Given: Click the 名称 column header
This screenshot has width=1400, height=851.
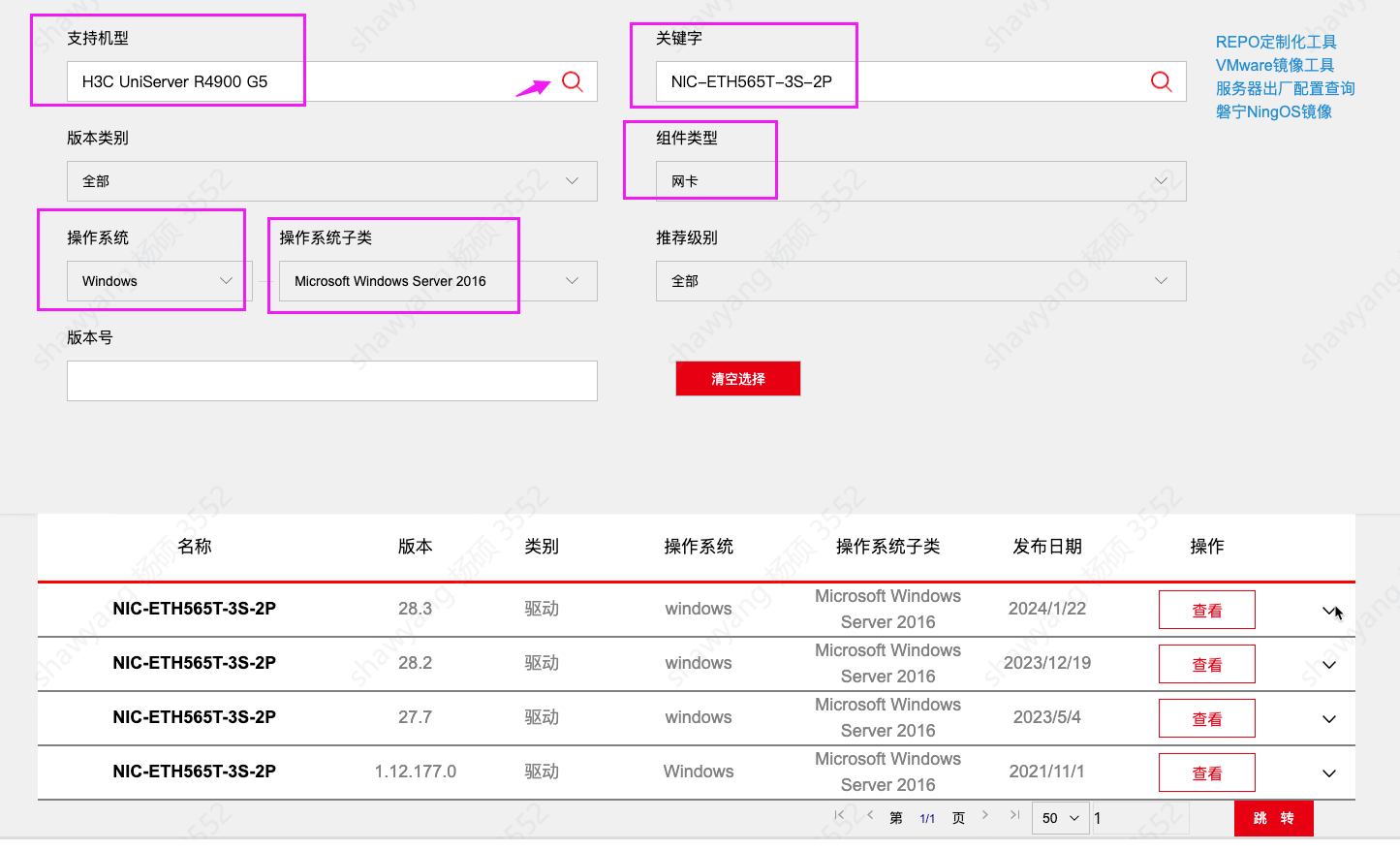Looking at the screenshot, I should tap(195, 547).
